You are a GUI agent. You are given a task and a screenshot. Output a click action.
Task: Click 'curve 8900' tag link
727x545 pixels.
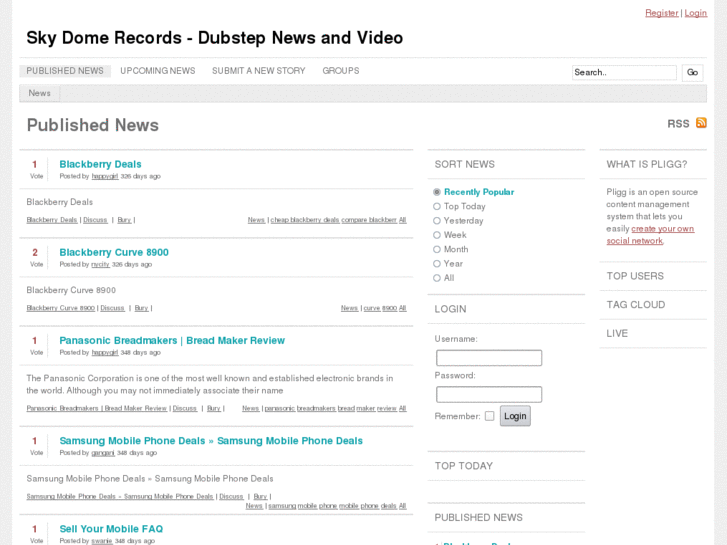pyautogui.click(x=380, y=308)
